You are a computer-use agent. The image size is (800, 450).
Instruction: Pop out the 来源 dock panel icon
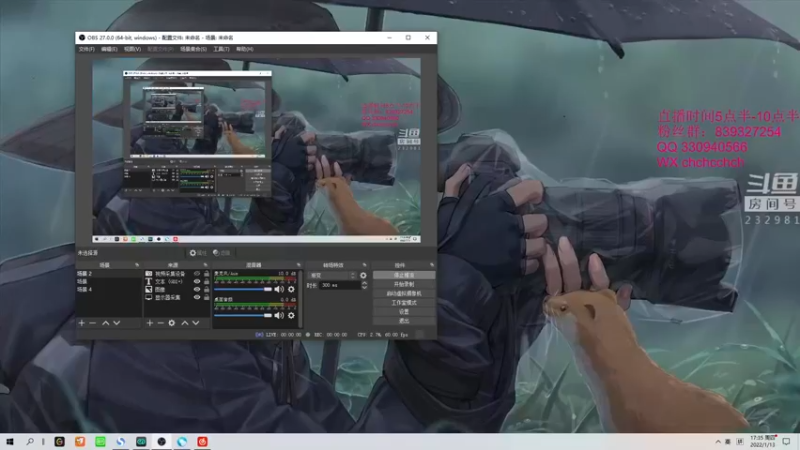[205, 265]
